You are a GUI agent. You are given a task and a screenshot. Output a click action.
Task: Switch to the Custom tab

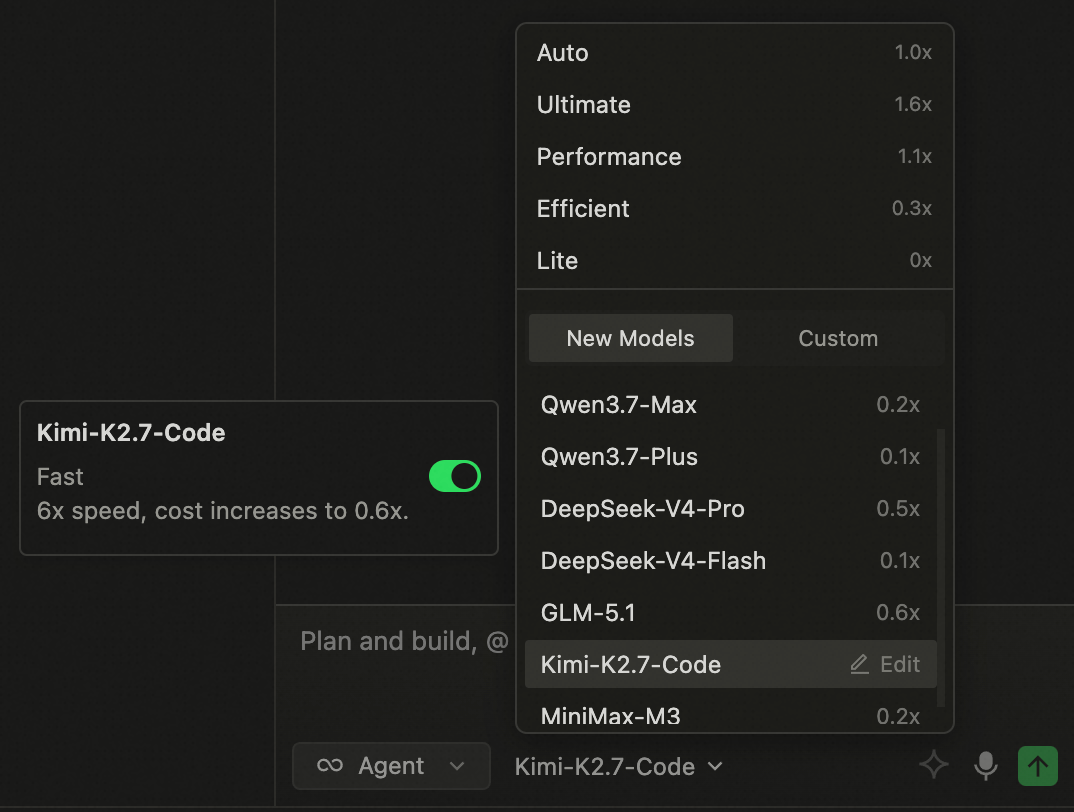[838, 339]
